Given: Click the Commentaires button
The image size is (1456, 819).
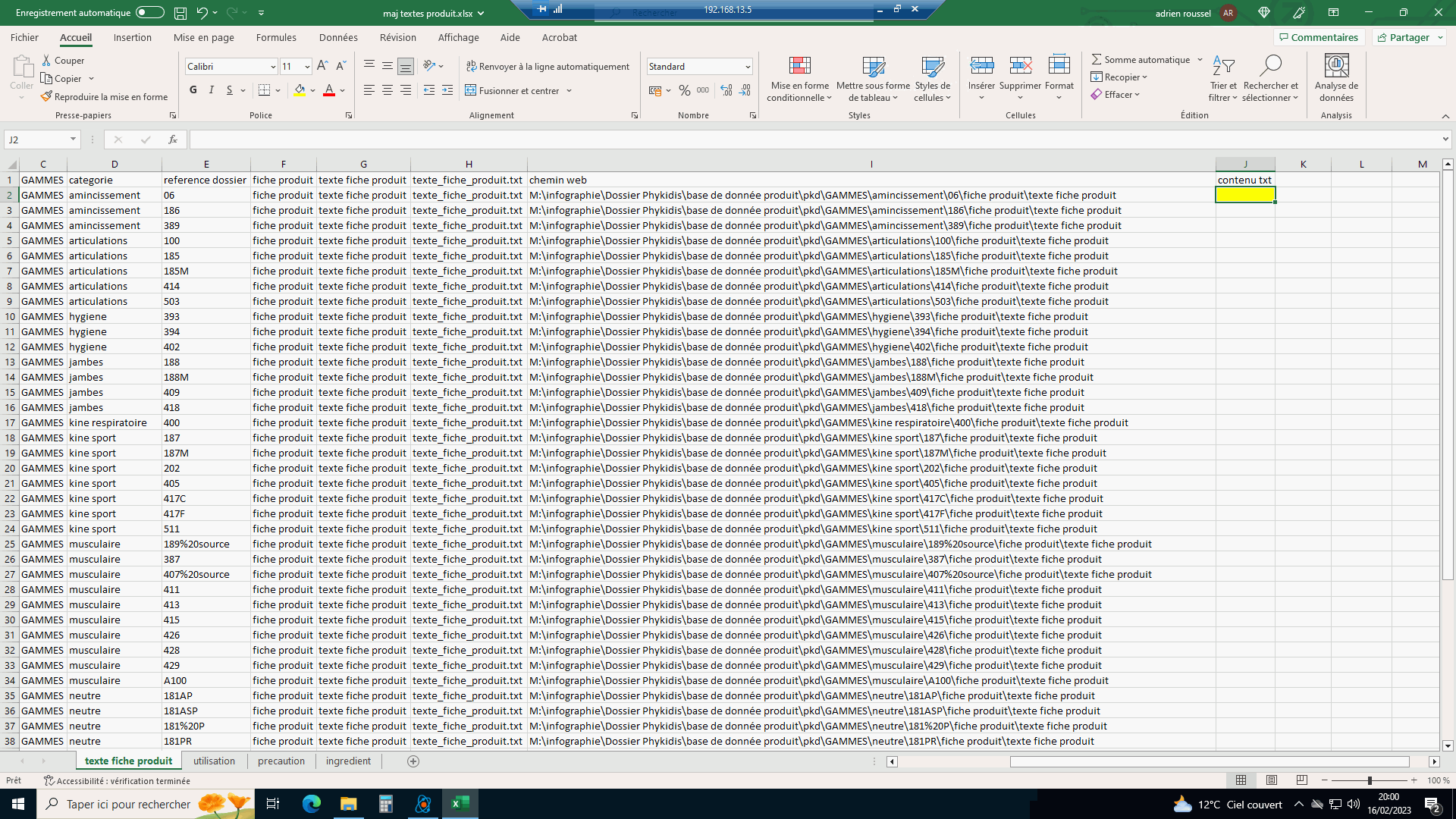Looking at the screenshot, I should 1318,37.
